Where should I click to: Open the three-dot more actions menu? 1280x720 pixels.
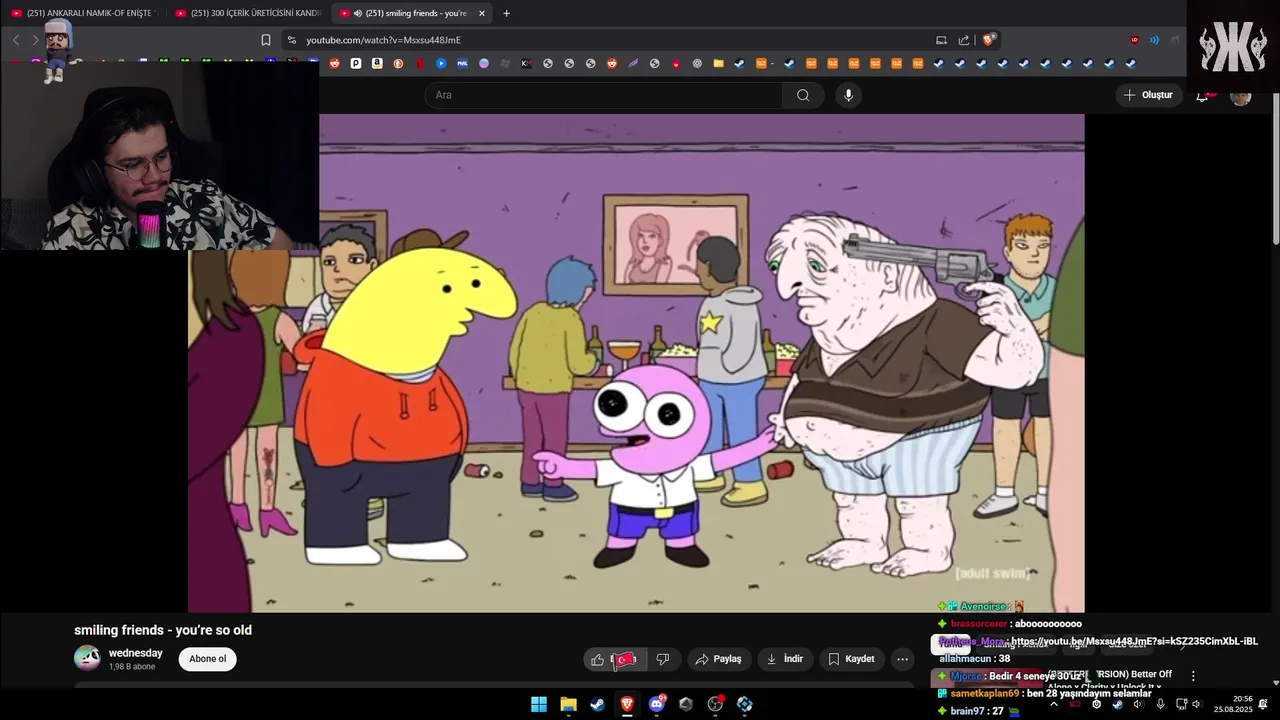coord(903,659)
